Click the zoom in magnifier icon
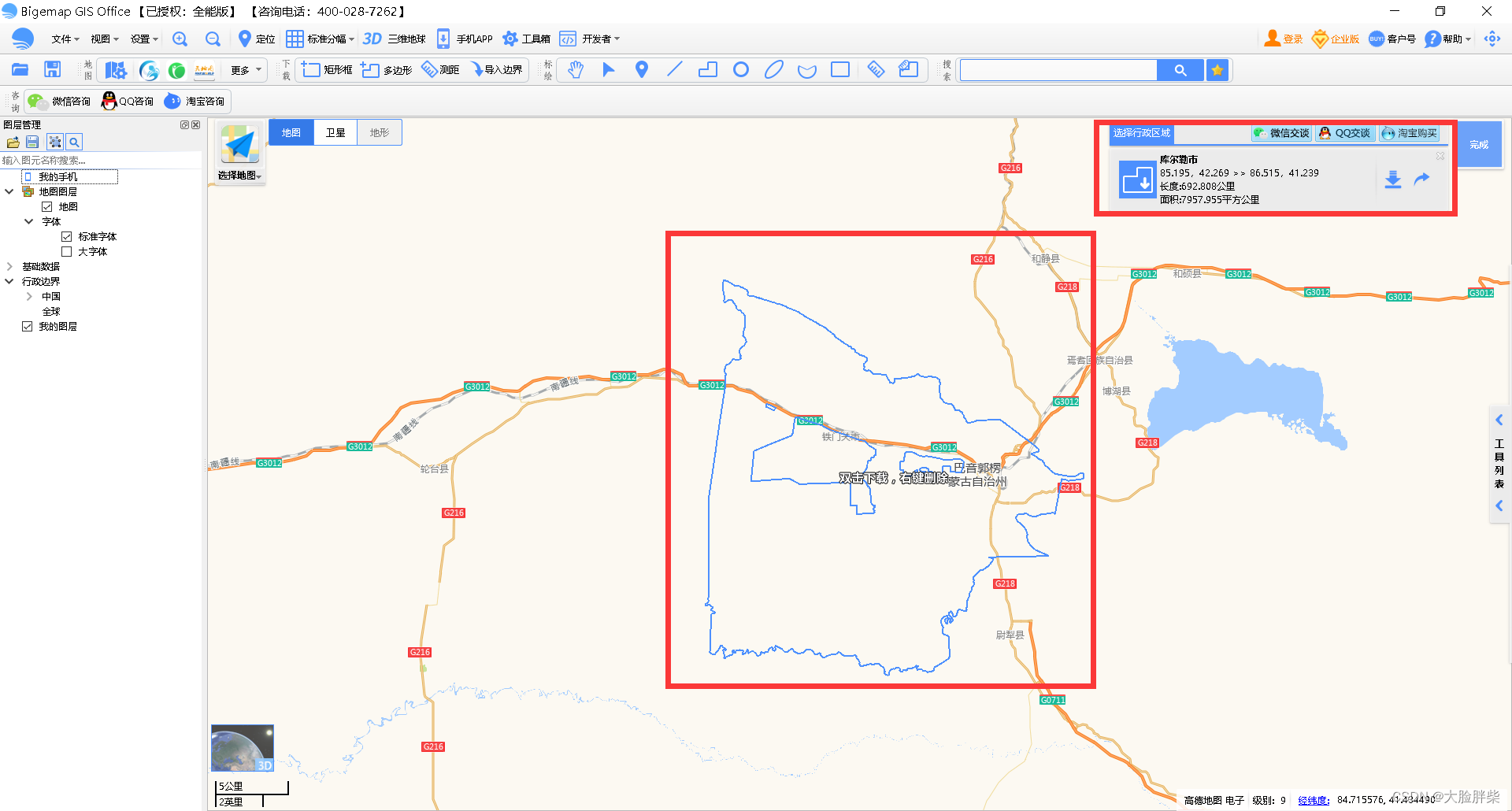The image size is (1512, 811). pyautogui.click(x=180, y=39)
